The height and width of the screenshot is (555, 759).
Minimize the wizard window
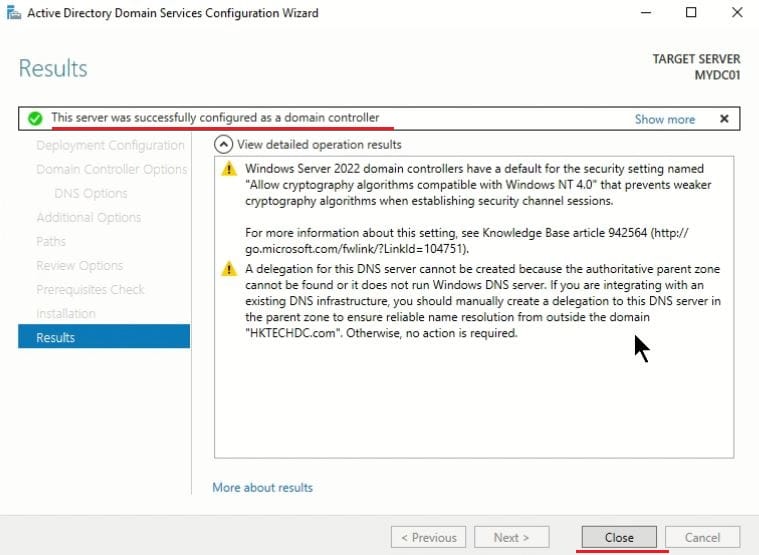coord(646,12)
